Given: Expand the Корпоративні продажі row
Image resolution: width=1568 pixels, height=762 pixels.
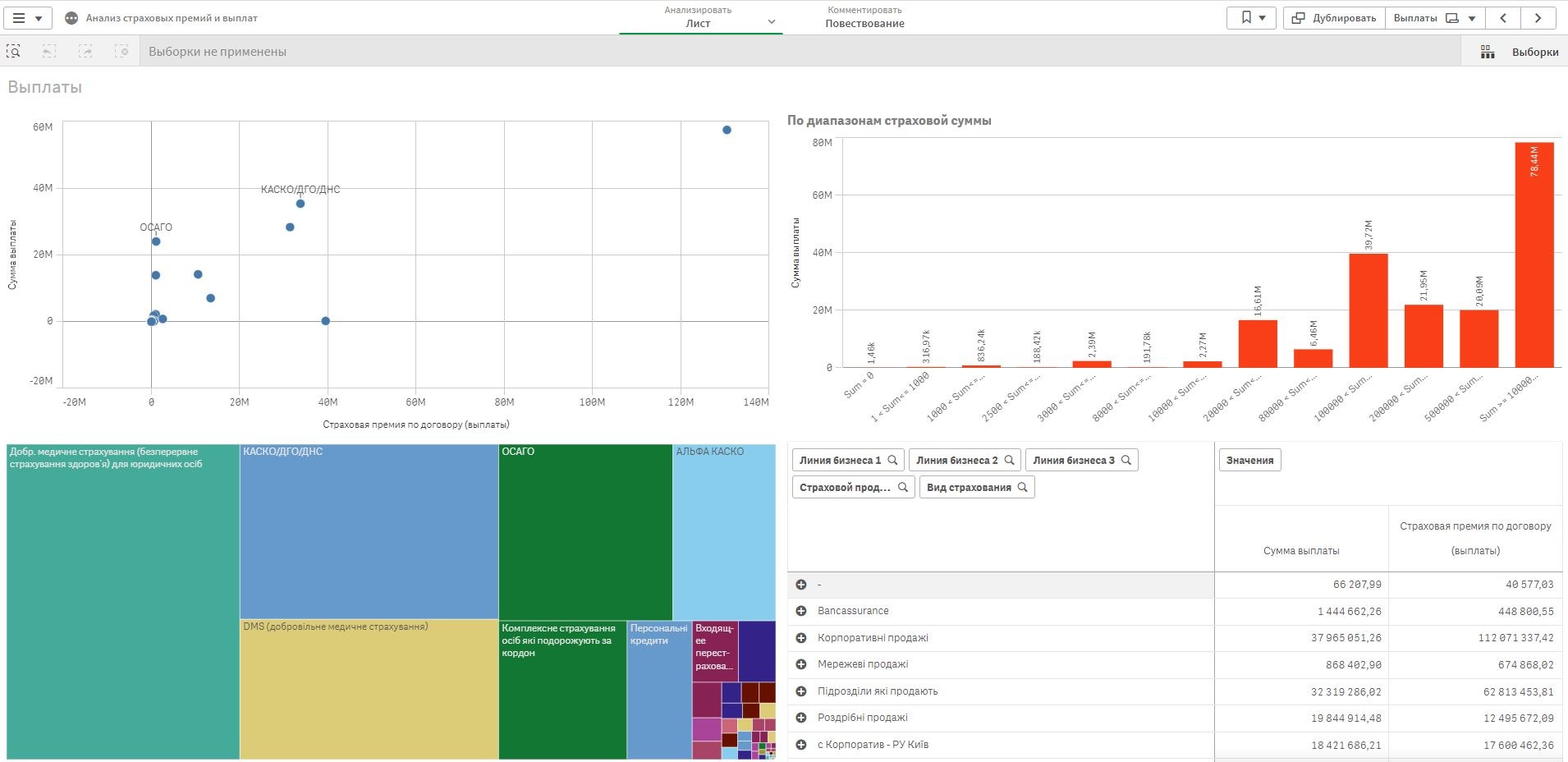Looking at the screenshot, I should pos(801,638).
